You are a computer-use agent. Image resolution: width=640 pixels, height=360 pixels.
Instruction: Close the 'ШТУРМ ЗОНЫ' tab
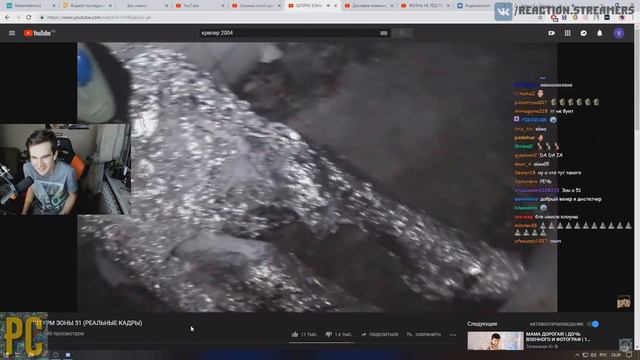(x=336, y=6)
